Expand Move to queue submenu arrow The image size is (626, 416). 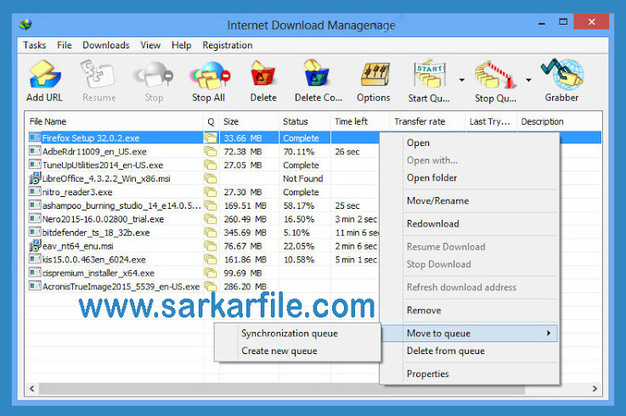[x=549, y=333]
